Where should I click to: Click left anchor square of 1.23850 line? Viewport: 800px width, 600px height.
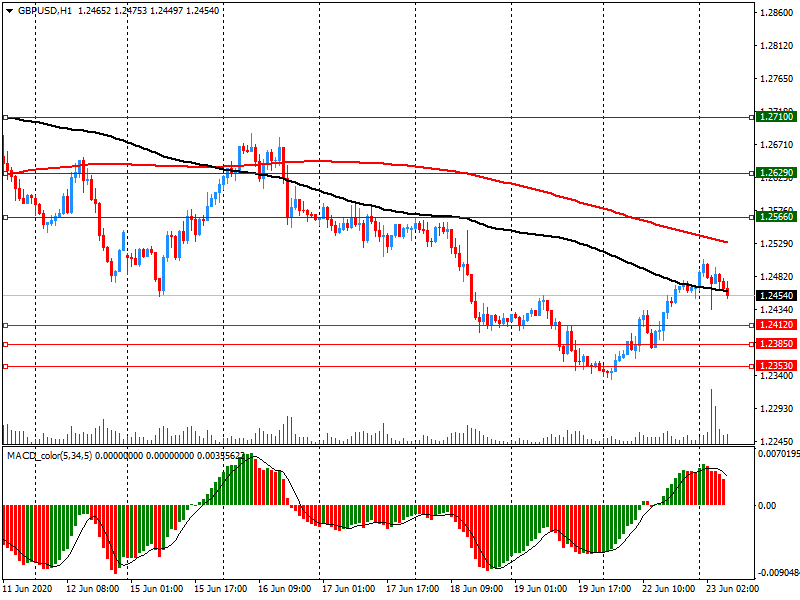(6, 344)
